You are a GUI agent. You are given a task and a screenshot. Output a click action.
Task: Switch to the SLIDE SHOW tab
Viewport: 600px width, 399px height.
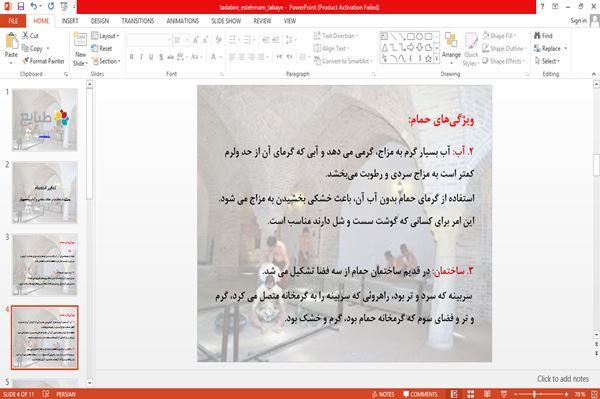[226, 21]
